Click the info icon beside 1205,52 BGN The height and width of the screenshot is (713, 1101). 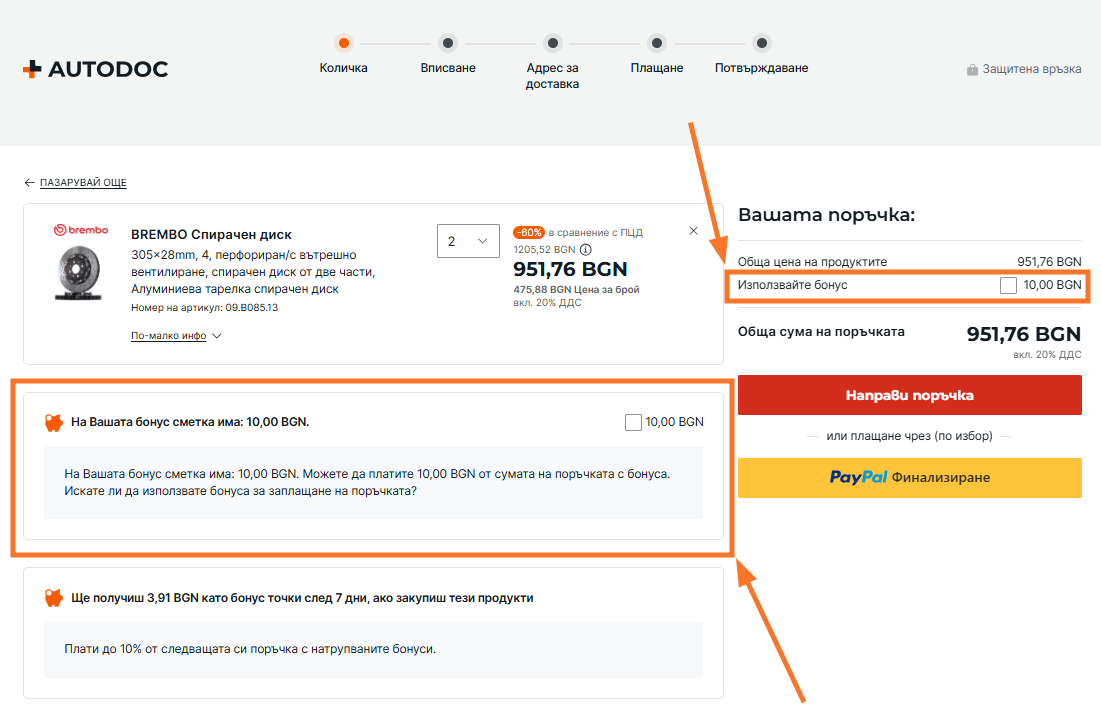point(586,250)
